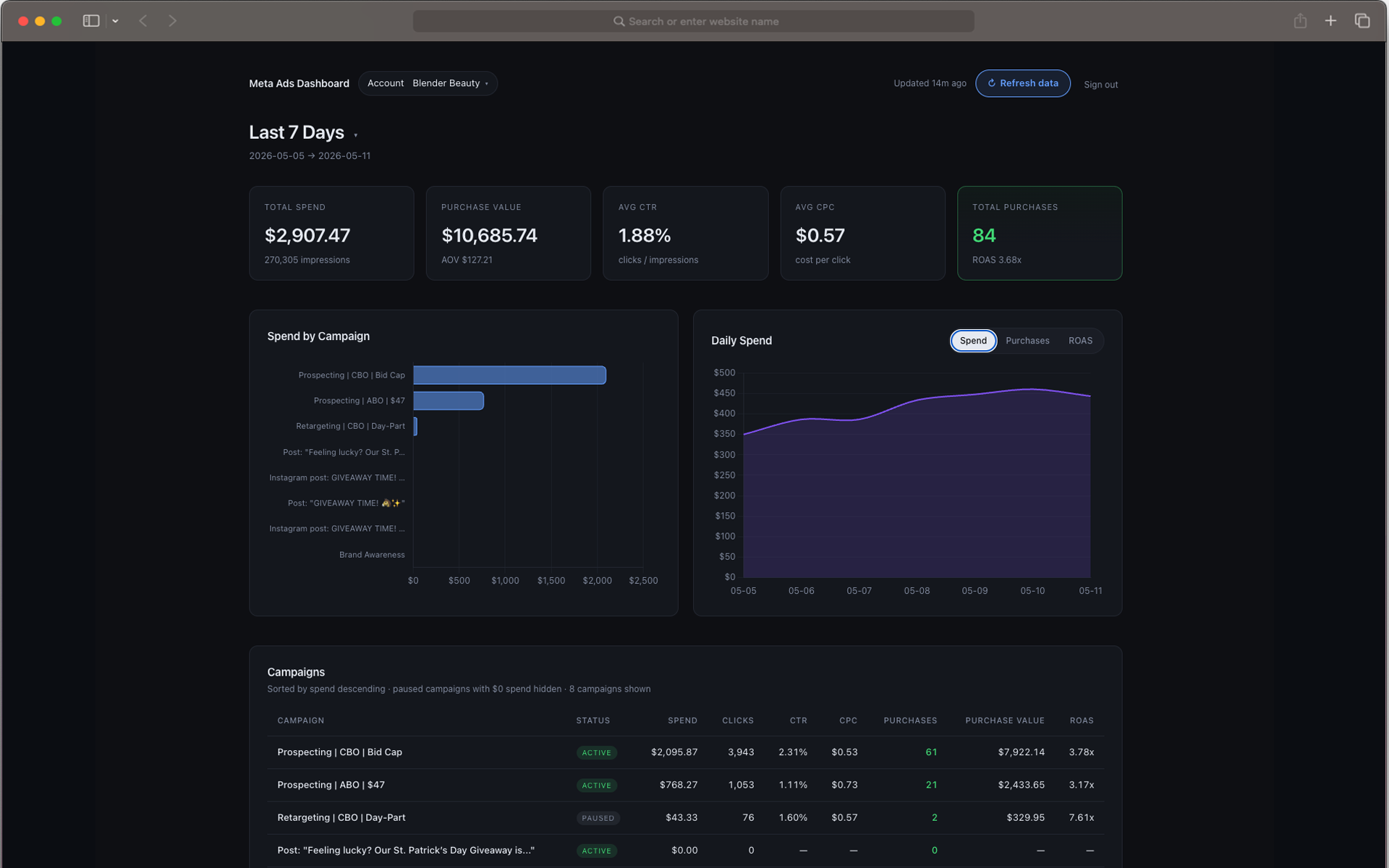Viewport: 1389px width, 868px height.
Task: Sort table by the STATUS column header
Action: click(593, 720)
